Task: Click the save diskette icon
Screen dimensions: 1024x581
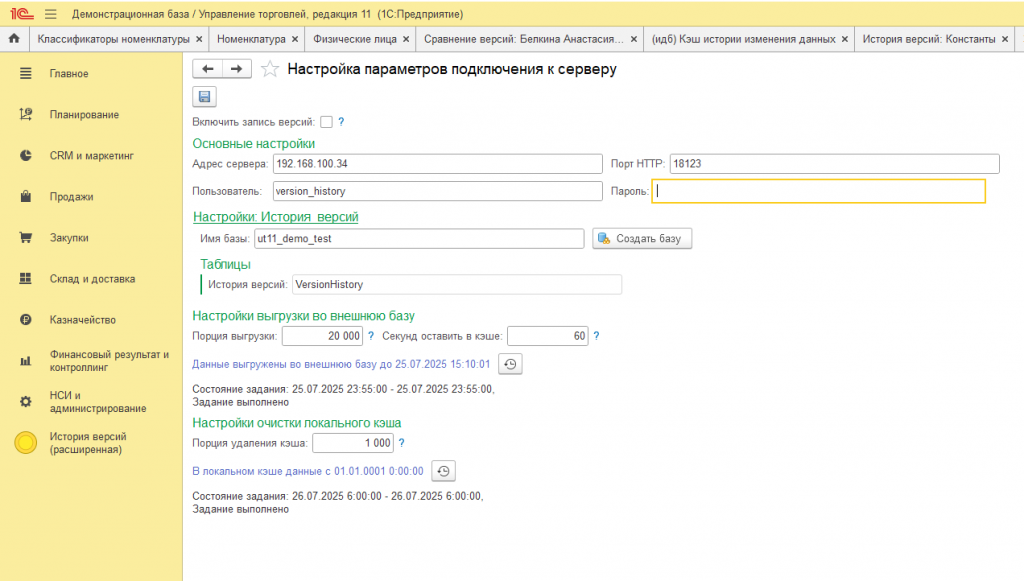Action: 204,96
